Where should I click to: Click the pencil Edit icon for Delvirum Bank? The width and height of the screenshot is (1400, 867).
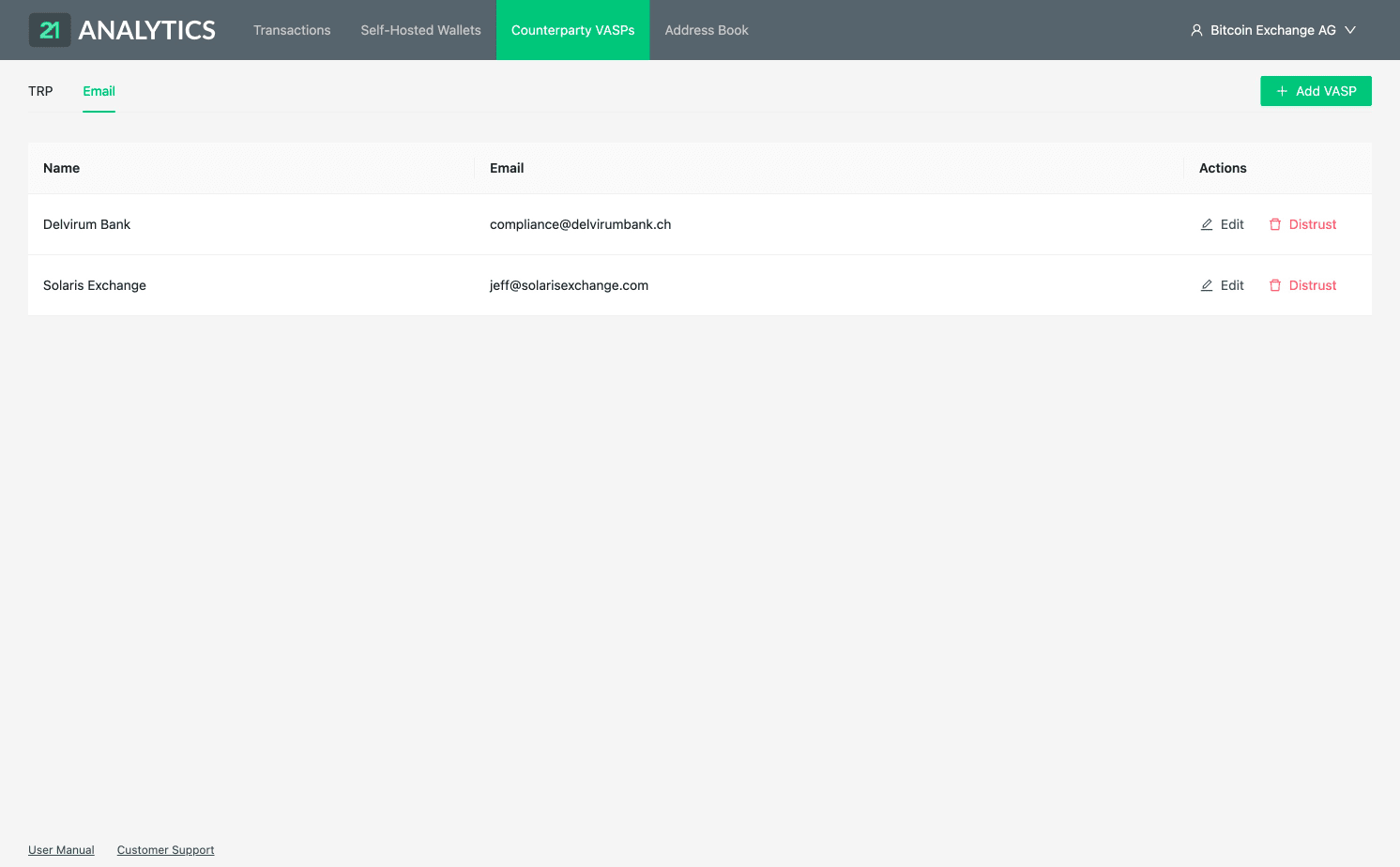[1206, 224]
